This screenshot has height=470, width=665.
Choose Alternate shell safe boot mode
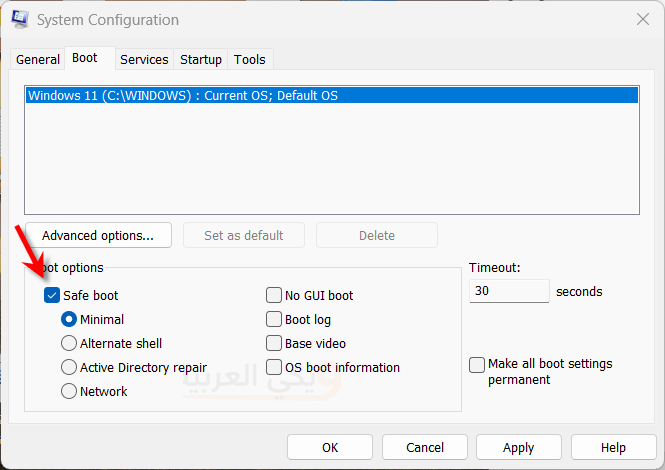point(69,343)
